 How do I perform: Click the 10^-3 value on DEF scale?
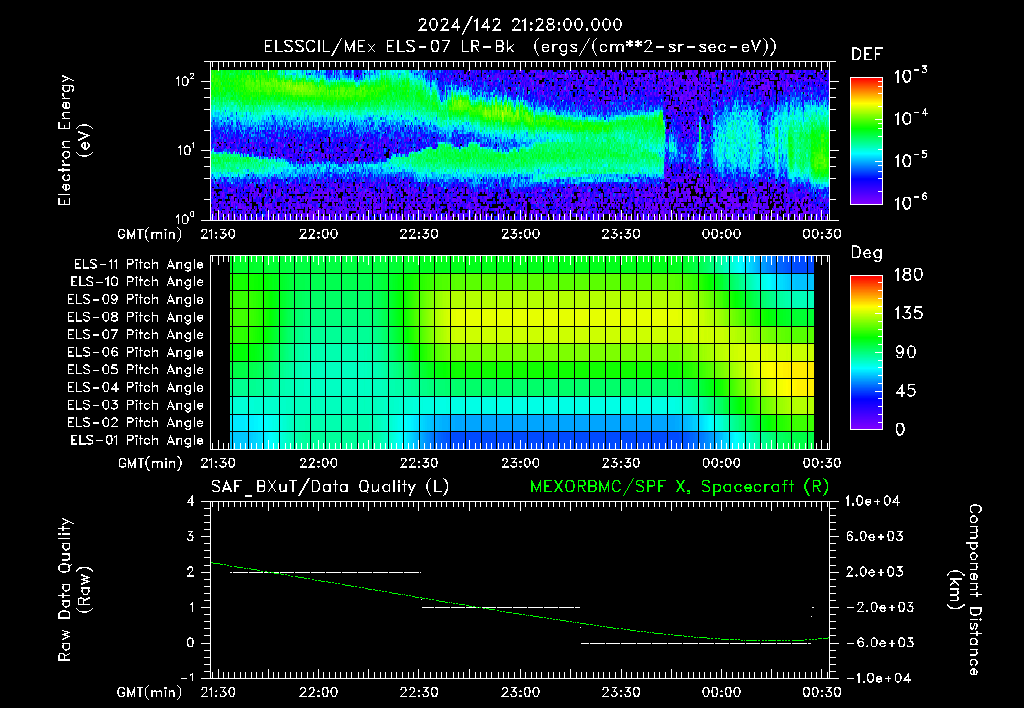point(910,76)
